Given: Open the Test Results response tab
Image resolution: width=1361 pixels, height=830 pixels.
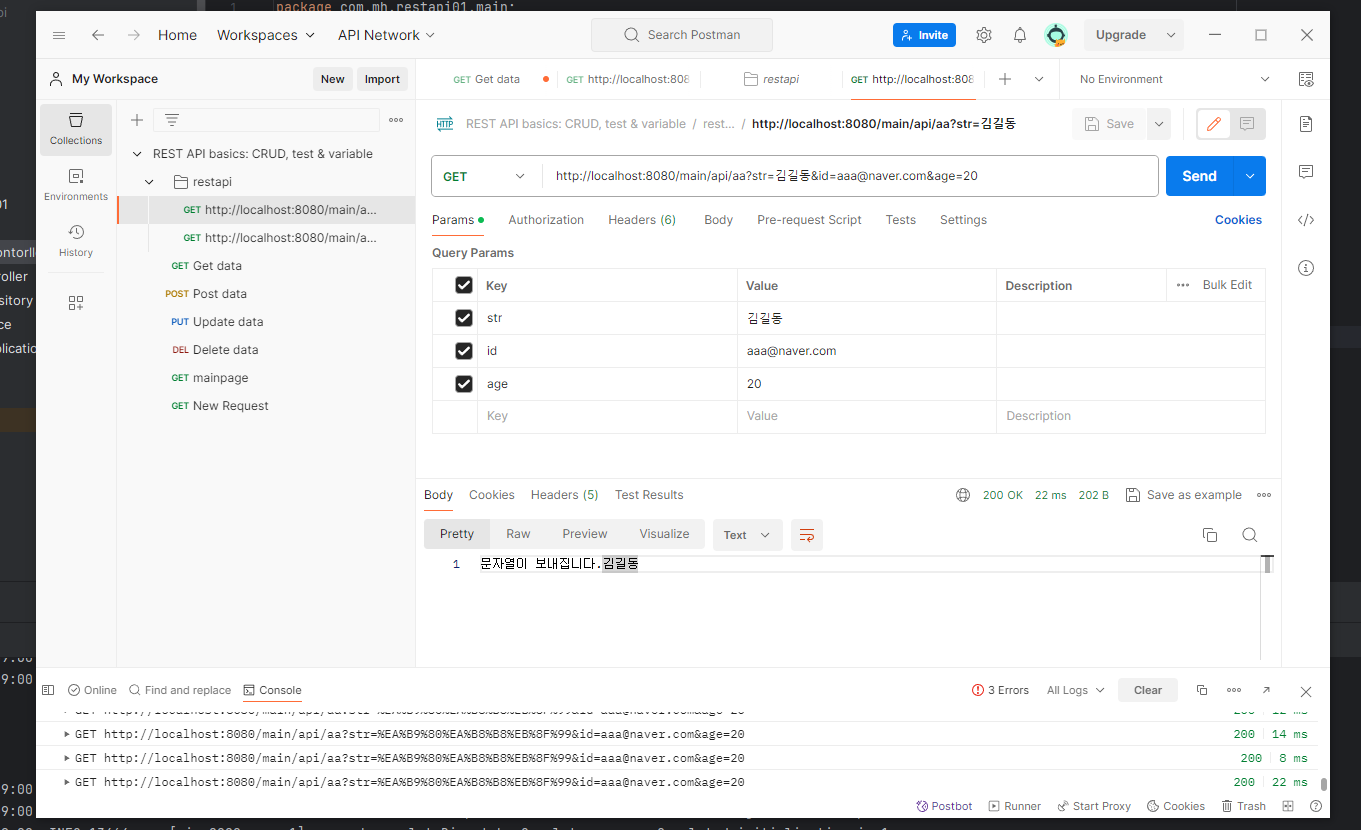Looking at the screenshot, I should tap(649, 495).
